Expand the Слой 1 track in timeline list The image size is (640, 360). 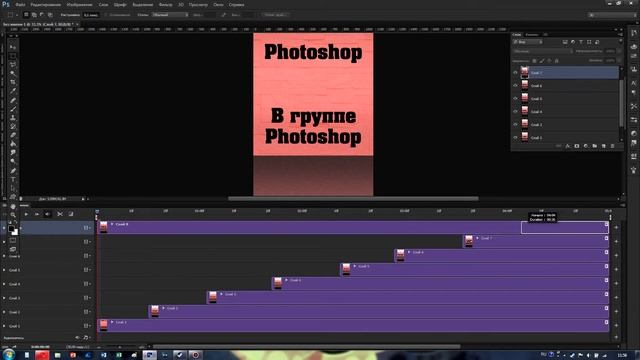[4, 326]
